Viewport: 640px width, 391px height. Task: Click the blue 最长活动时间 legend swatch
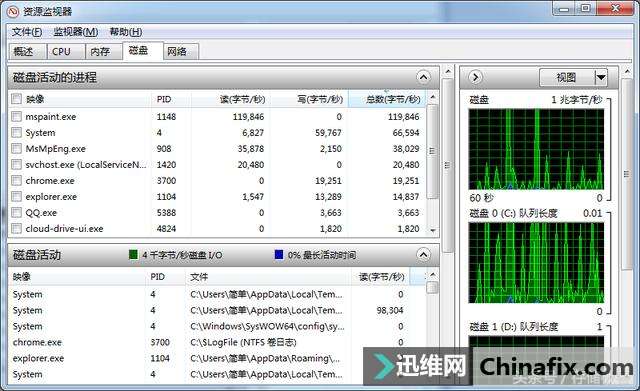[279, 255]
